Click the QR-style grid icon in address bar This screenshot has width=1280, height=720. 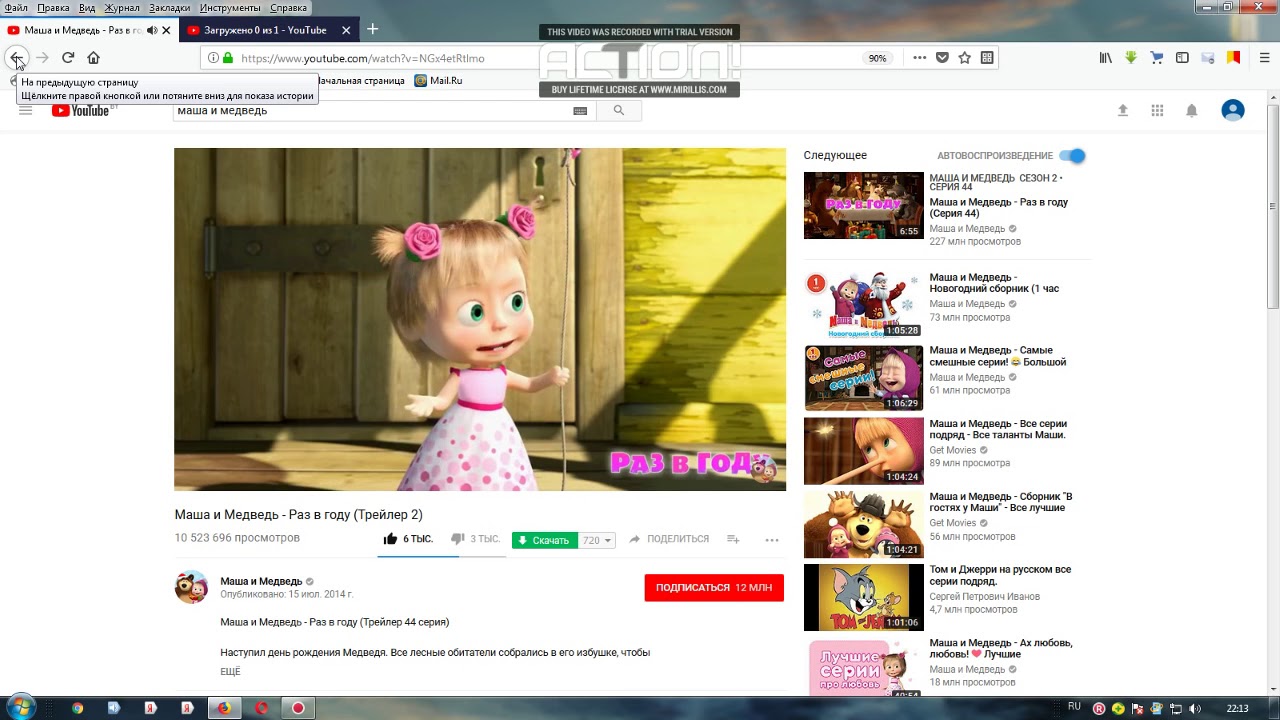987,58
